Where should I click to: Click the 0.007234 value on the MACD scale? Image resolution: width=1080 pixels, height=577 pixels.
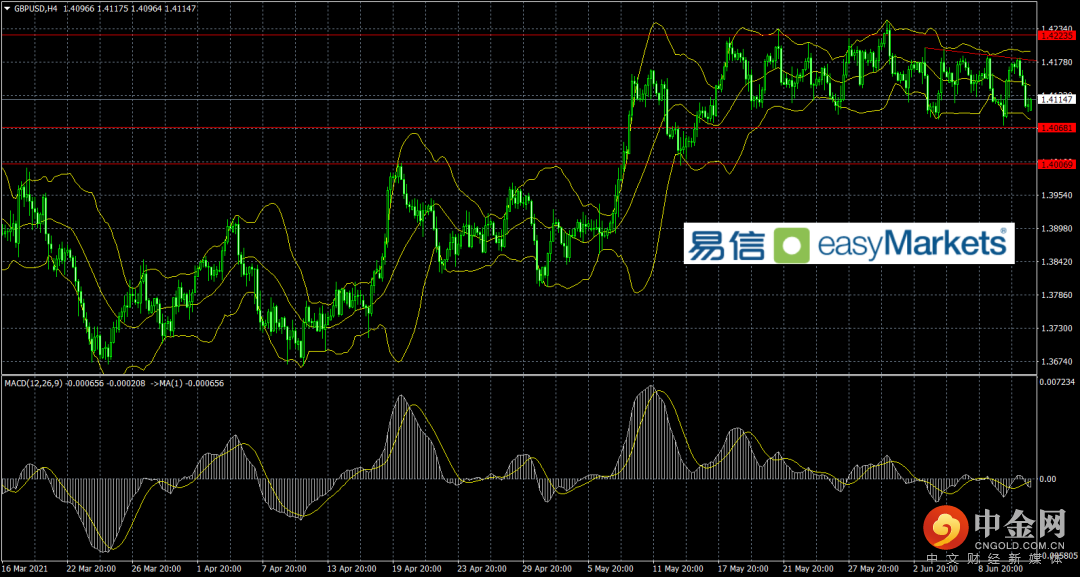pos(1057,381)
